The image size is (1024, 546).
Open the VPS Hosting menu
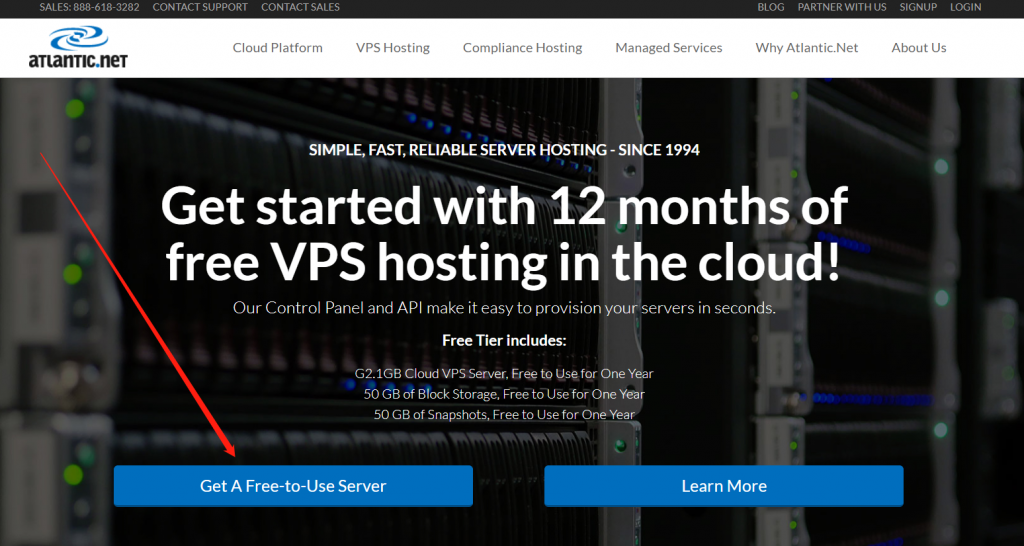[392, 48]
